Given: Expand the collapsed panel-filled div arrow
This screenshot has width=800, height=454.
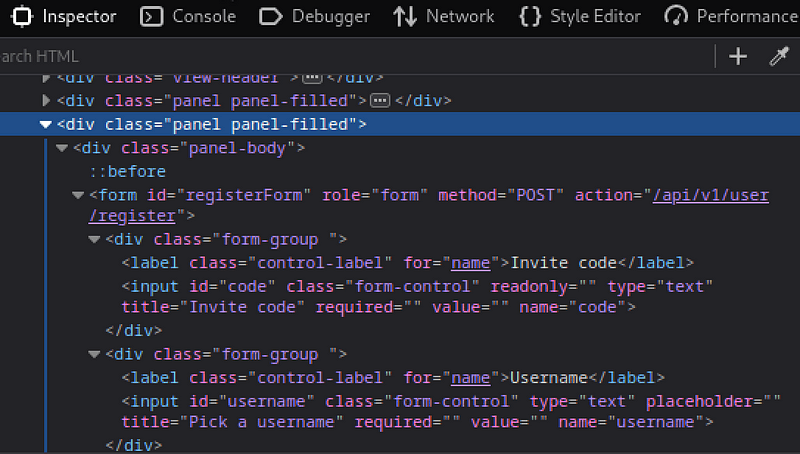Looking at the screenshot, I should (45, 101).
